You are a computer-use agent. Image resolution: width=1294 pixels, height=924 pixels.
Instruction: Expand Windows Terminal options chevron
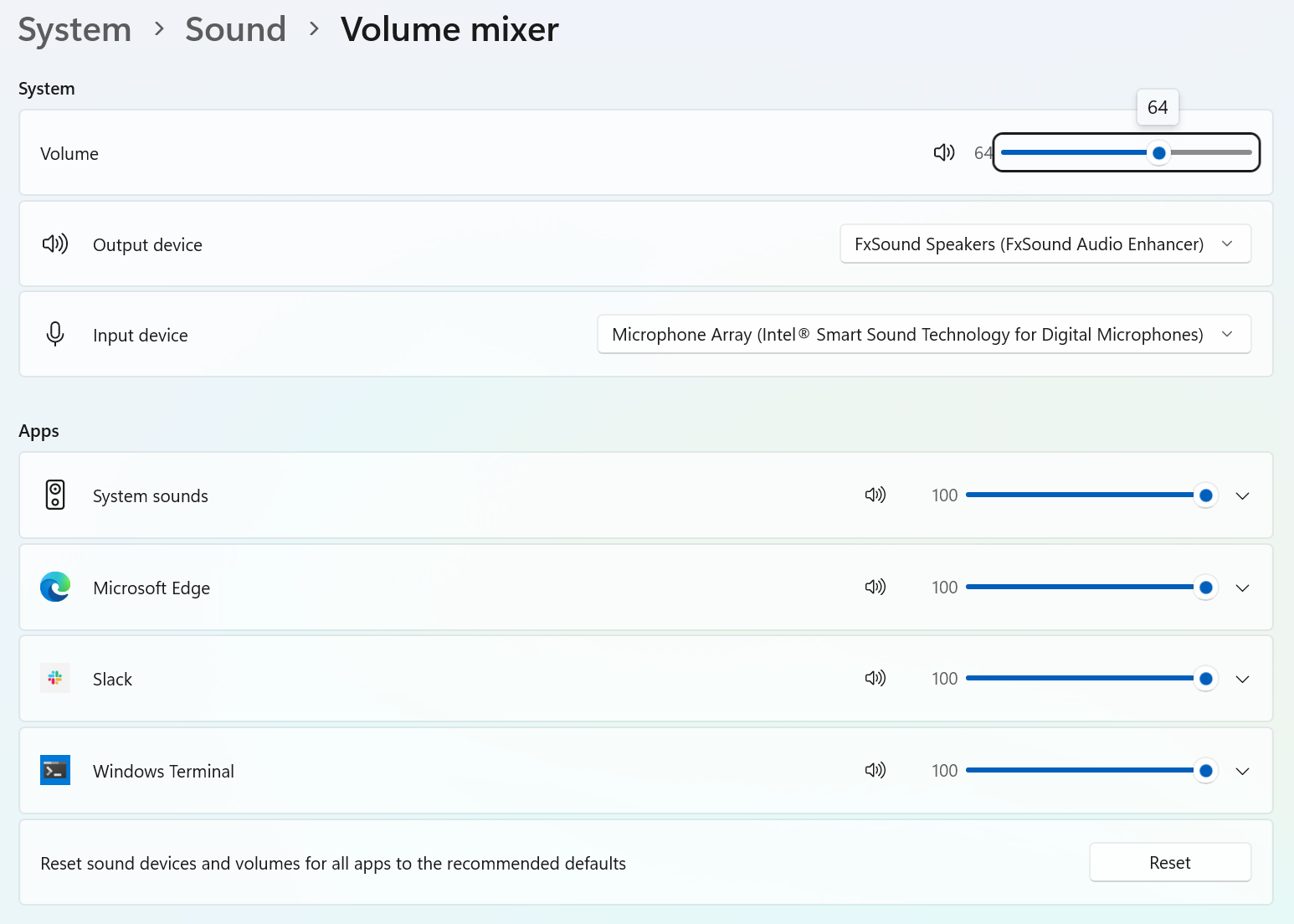pos(1243,771)
